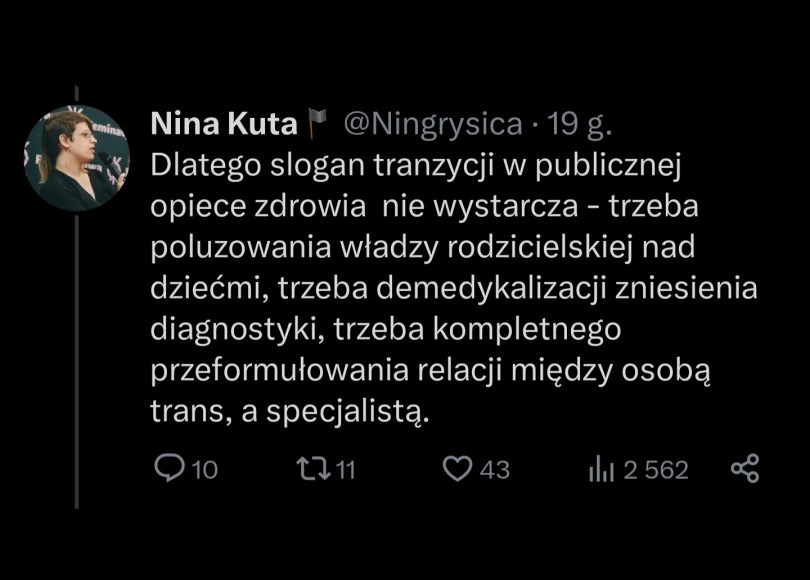Click the thread connector line below the avatar
Viewport: 810px width, 580px height.
coord(77,360)
